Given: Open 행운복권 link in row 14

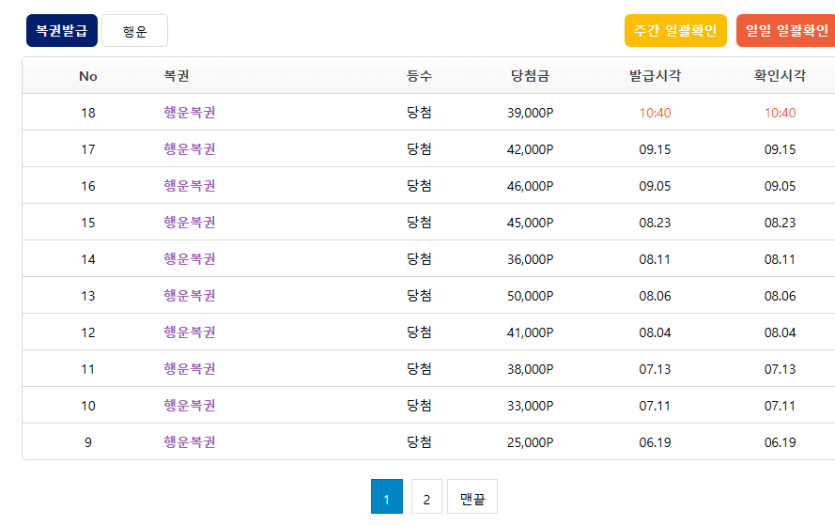Looking at the screenshot, I should click(189, 259).
